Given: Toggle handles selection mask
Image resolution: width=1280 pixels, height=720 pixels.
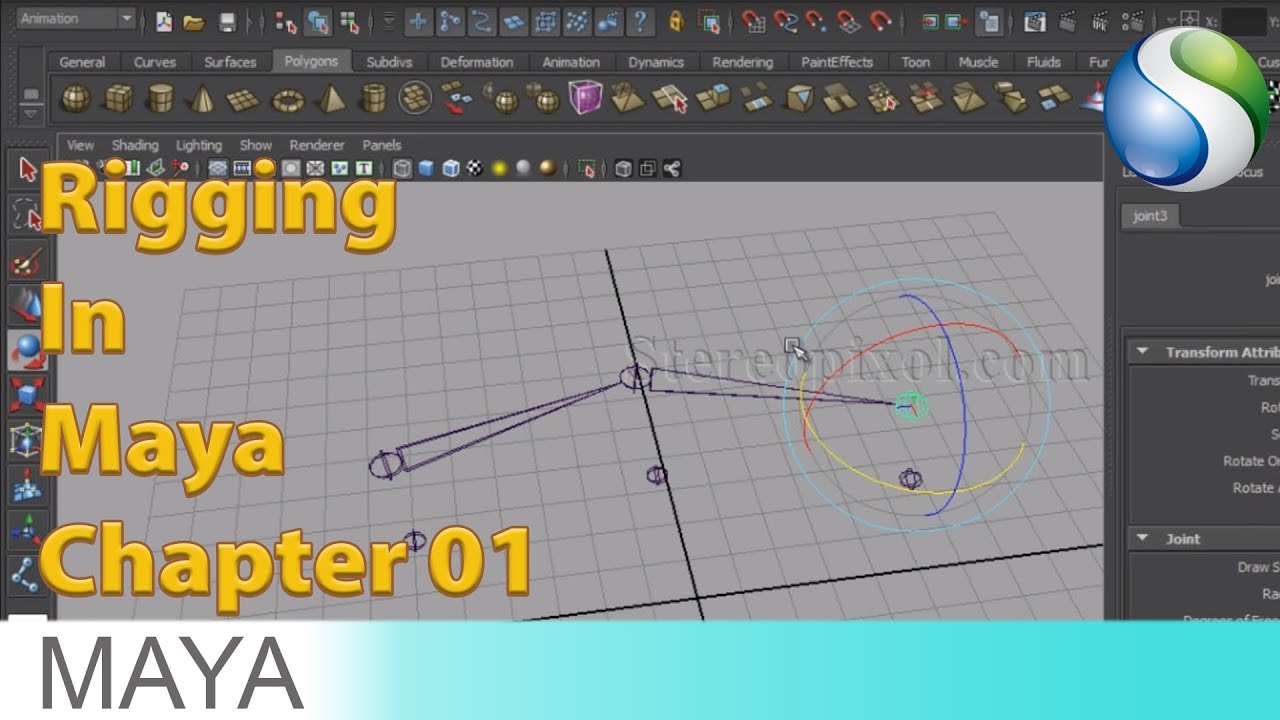Looking at the screenshot, I should pos(418,21).
